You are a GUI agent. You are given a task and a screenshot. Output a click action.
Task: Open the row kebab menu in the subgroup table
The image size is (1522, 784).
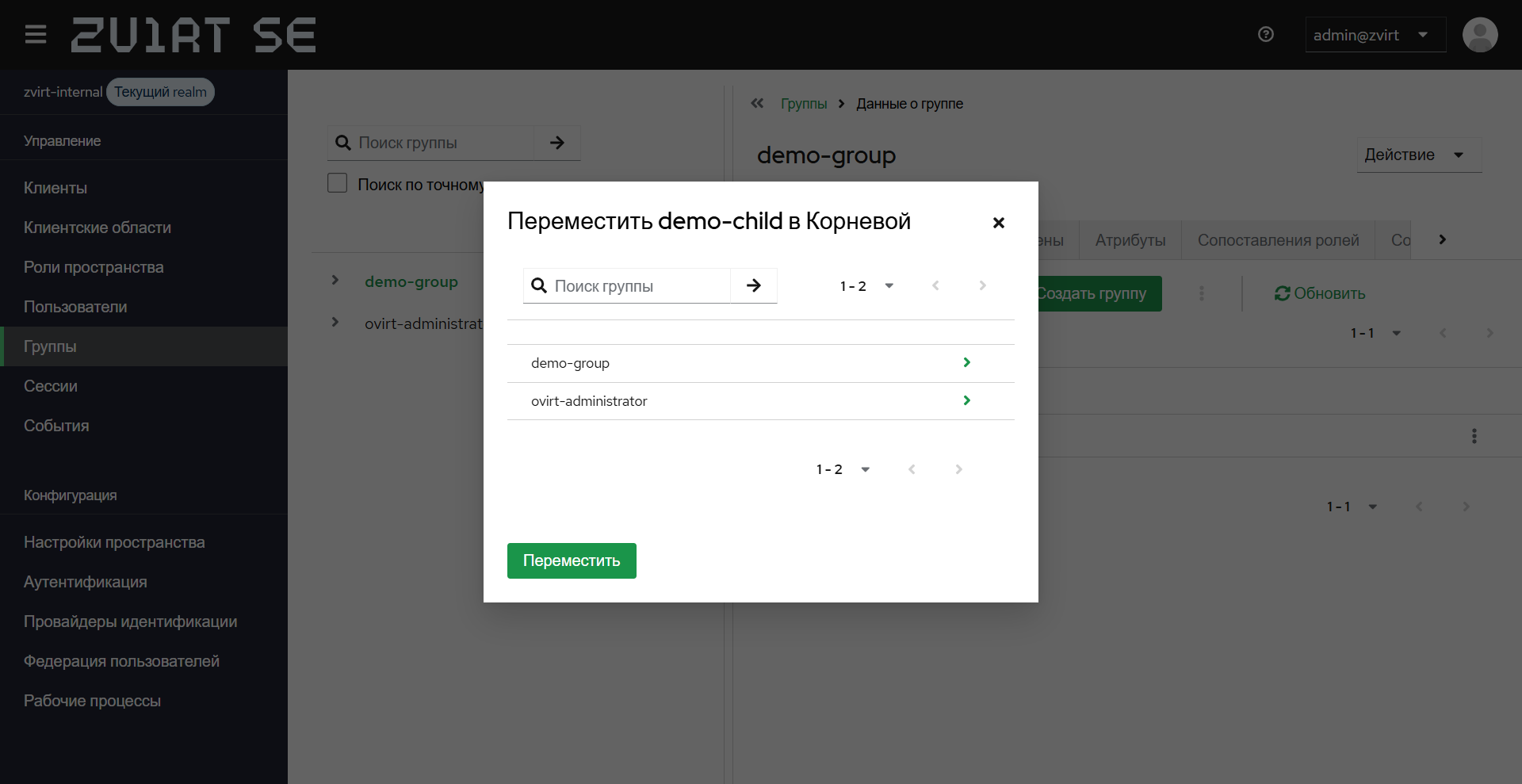pyautogui.click(x=1474, y=436)
